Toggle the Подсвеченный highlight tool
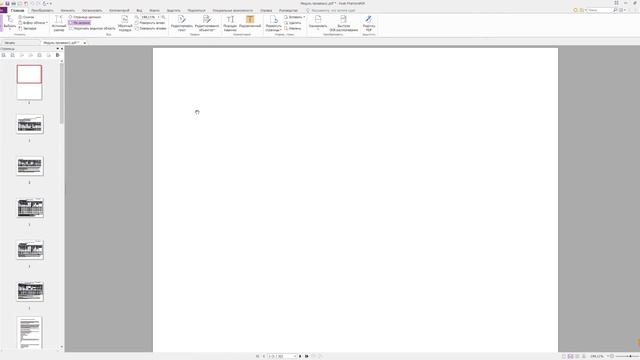Viewport: 640px width, 360px height. 250,22
